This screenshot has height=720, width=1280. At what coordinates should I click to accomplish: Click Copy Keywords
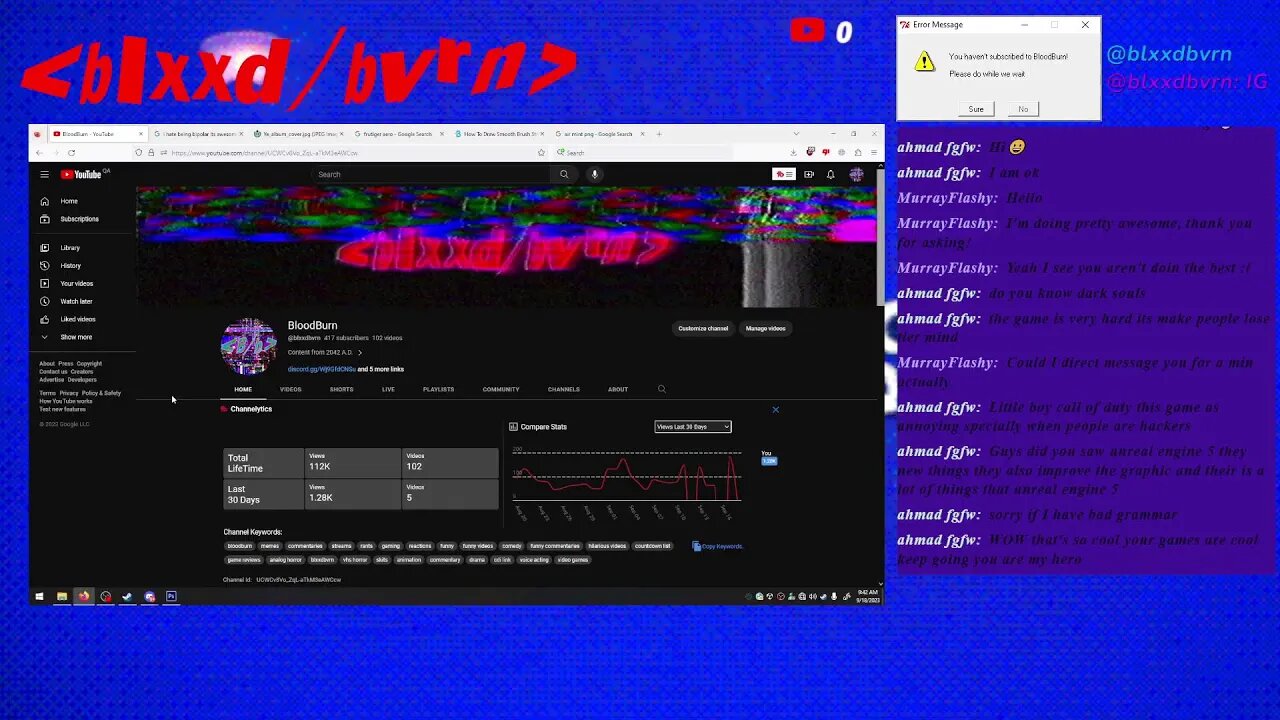[x=717, y=546]
